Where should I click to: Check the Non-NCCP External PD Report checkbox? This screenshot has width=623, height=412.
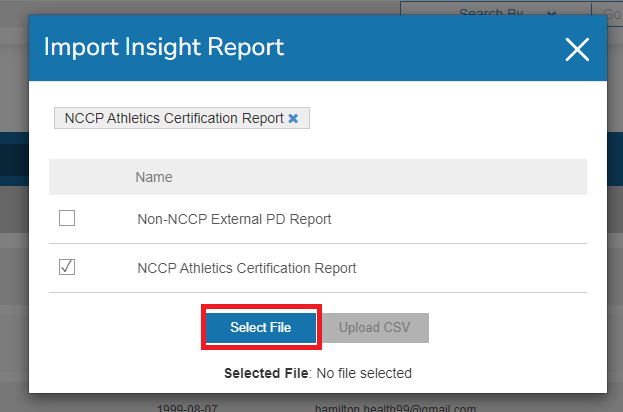point(67,218)
